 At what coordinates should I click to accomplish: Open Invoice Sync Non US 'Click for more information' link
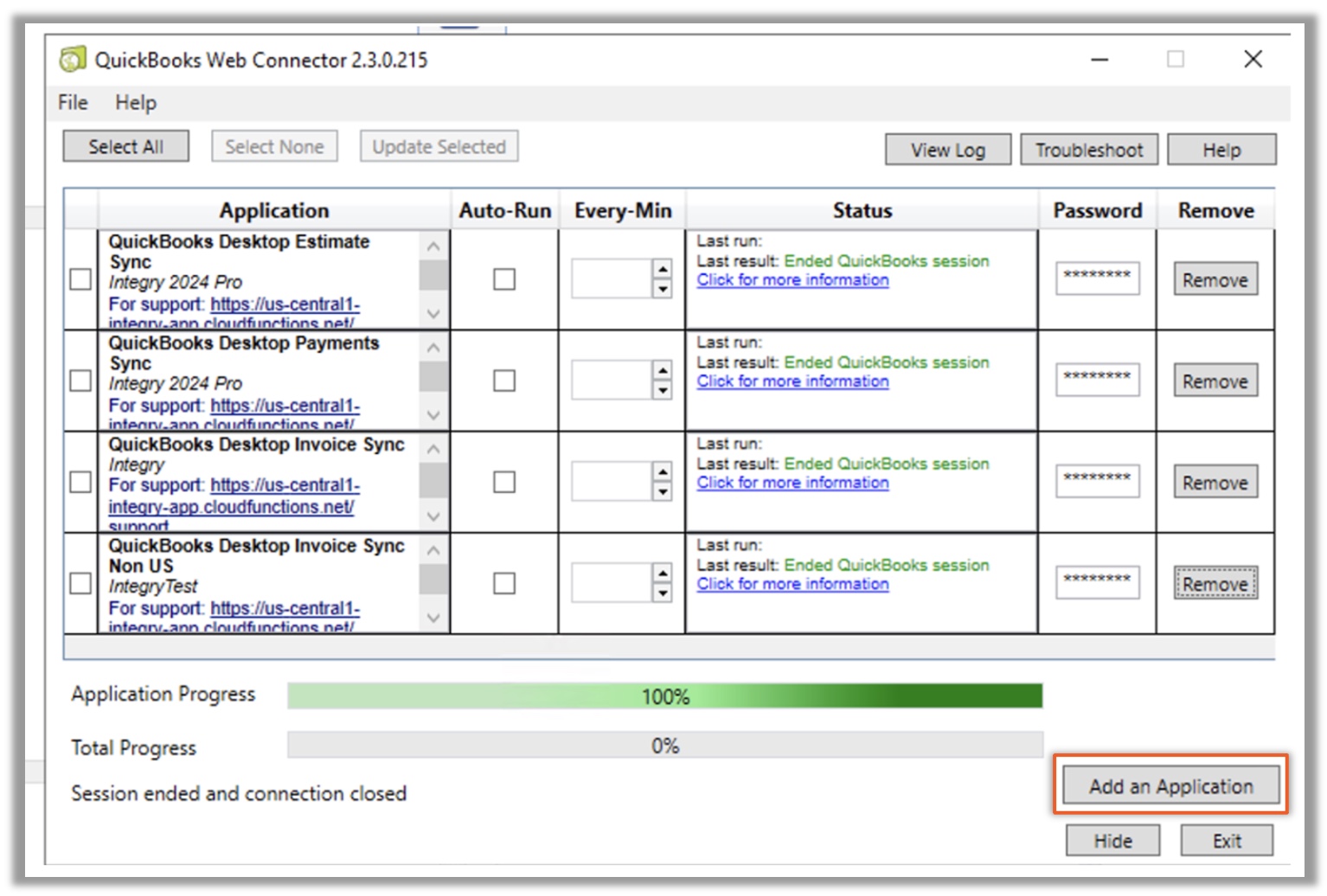coord(792,584)
